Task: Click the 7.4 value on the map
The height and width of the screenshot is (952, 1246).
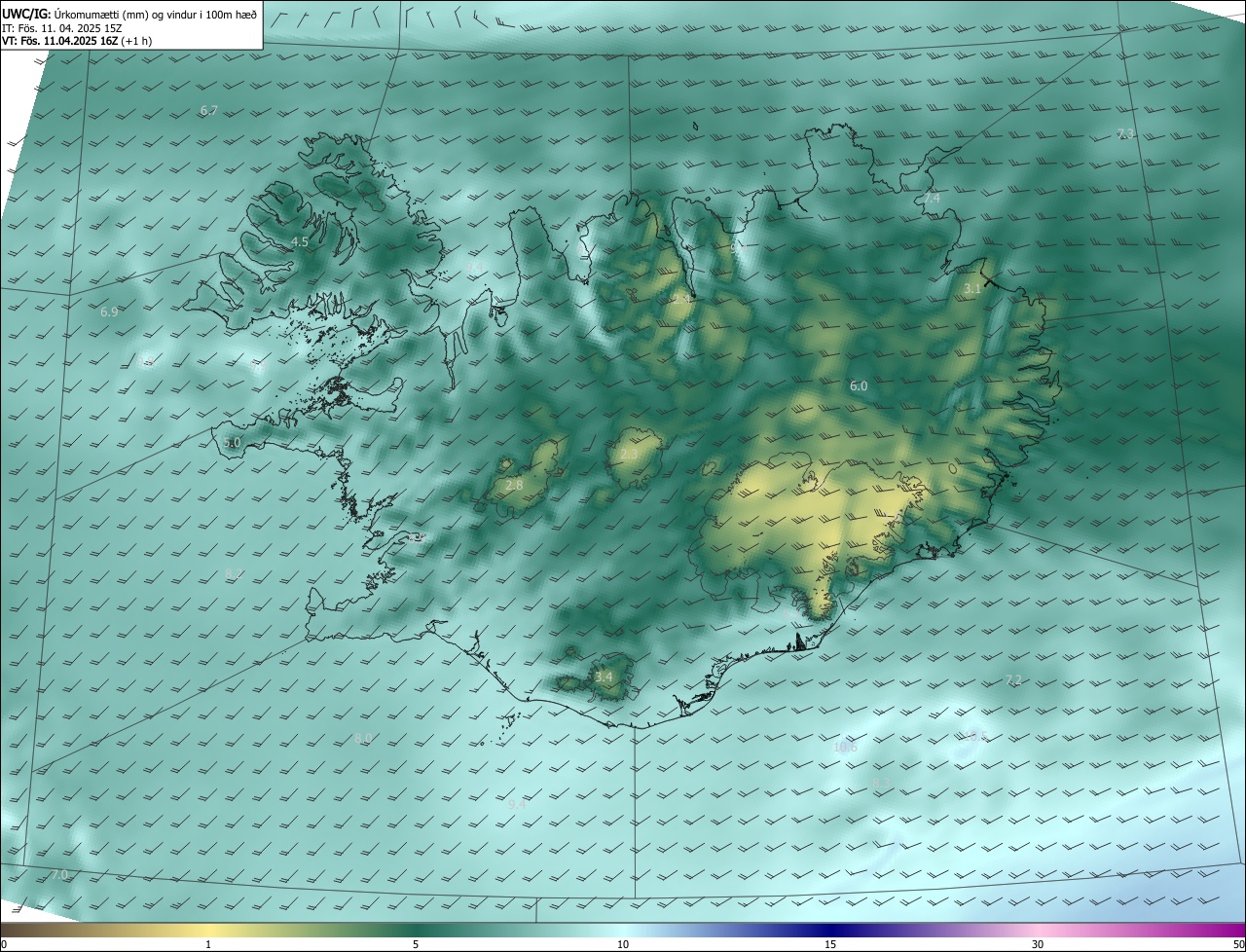Action: coord(933,199)
